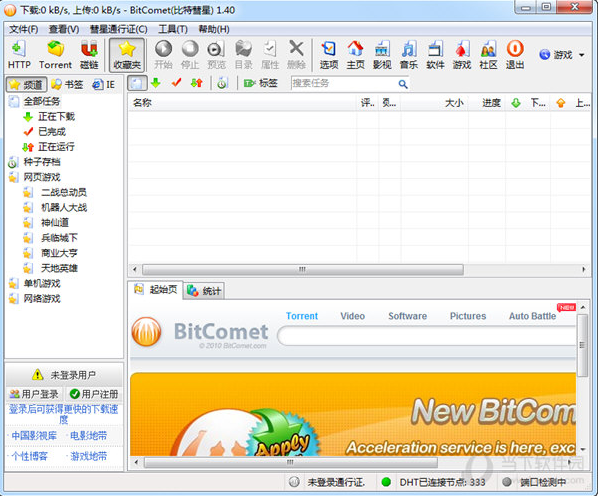
Task: Toggle the favorites (收藏夹) toolbar button
Action: click(x=127, y=55)
